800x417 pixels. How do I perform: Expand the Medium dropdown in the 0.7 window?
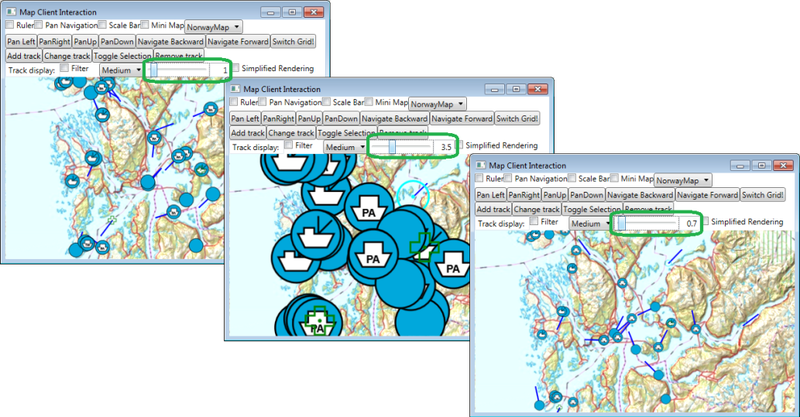590,224
